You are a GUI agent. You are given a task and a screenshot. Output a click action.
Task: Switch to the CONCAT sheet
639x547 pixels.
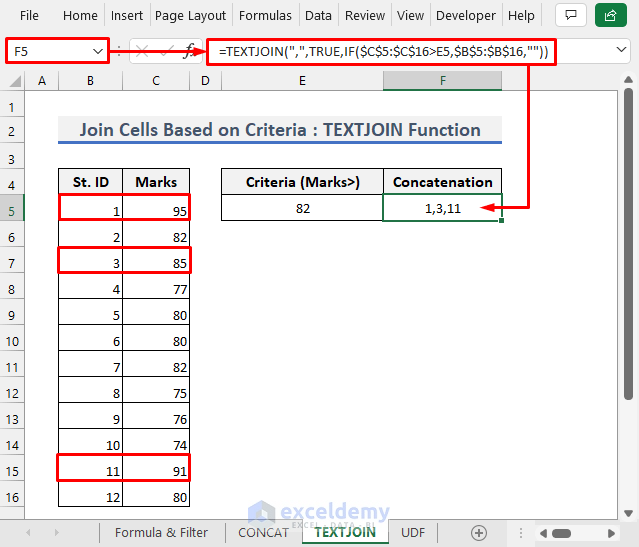click(x=264, y=533)
